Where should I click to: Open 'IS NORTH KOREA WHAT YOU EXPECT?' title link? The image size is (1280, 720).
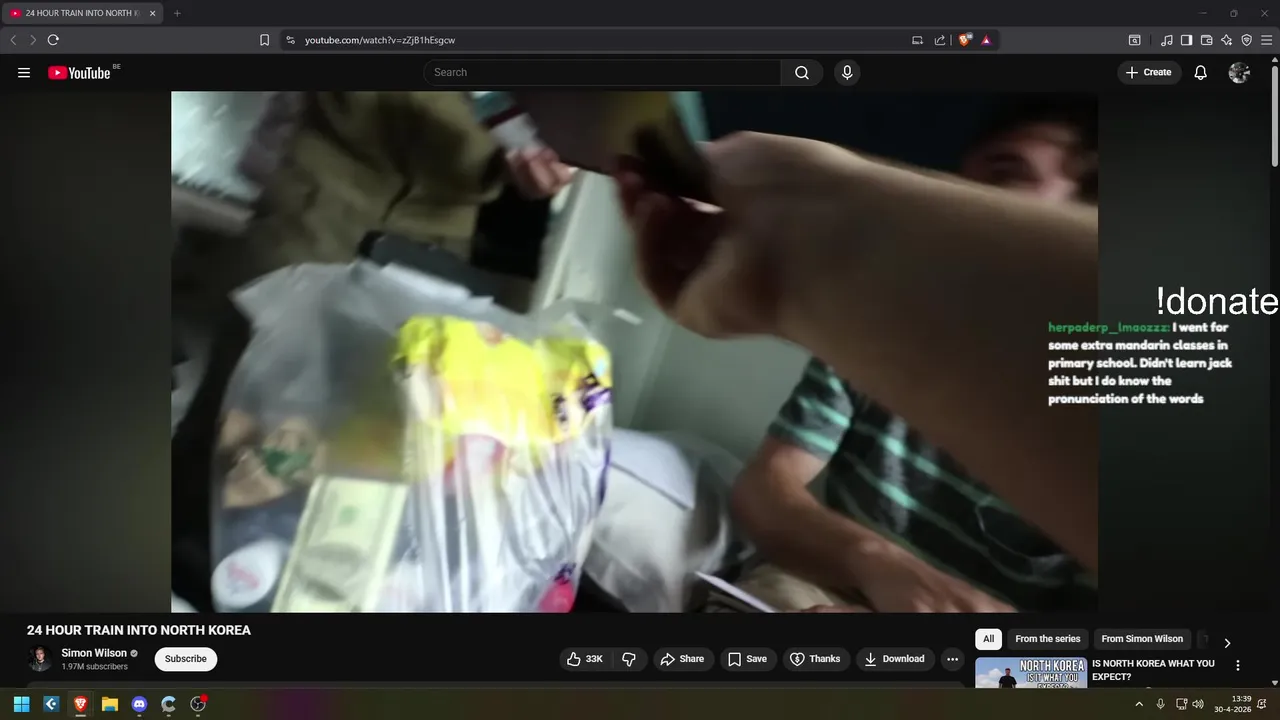coord(1153,670)
